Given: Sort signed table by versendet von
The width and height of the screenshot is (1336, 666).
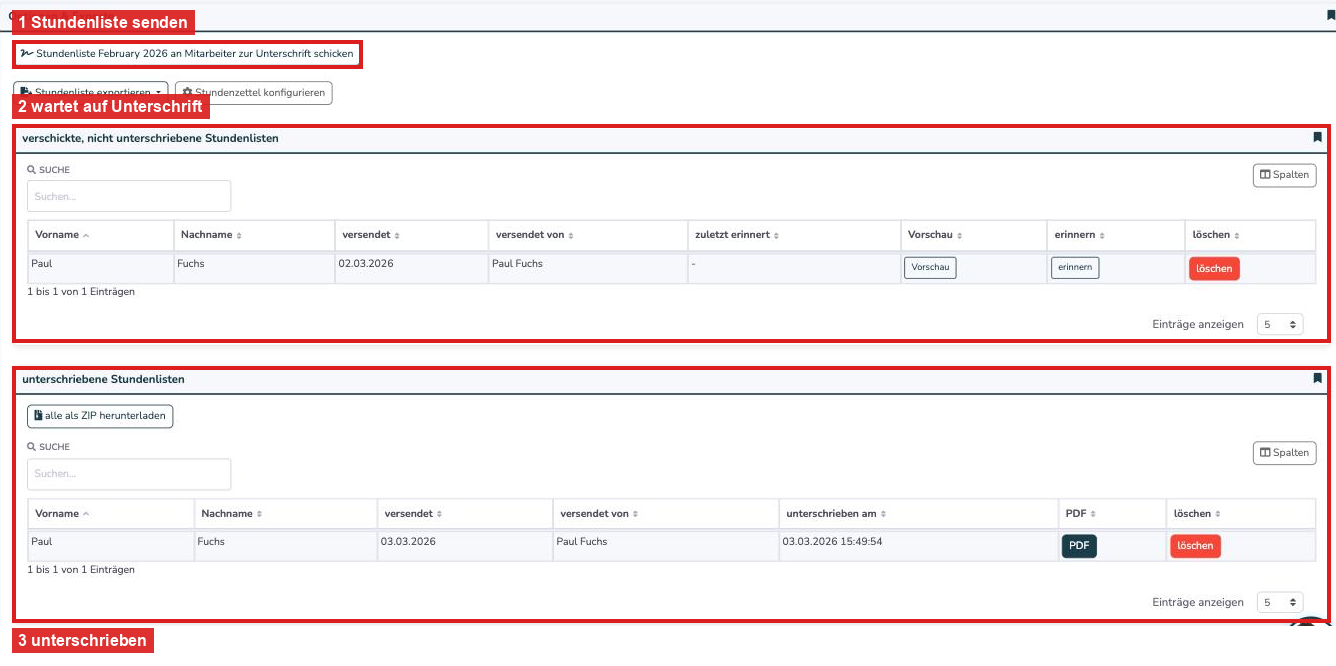Looking at the screenshot, I should [666, 513].
